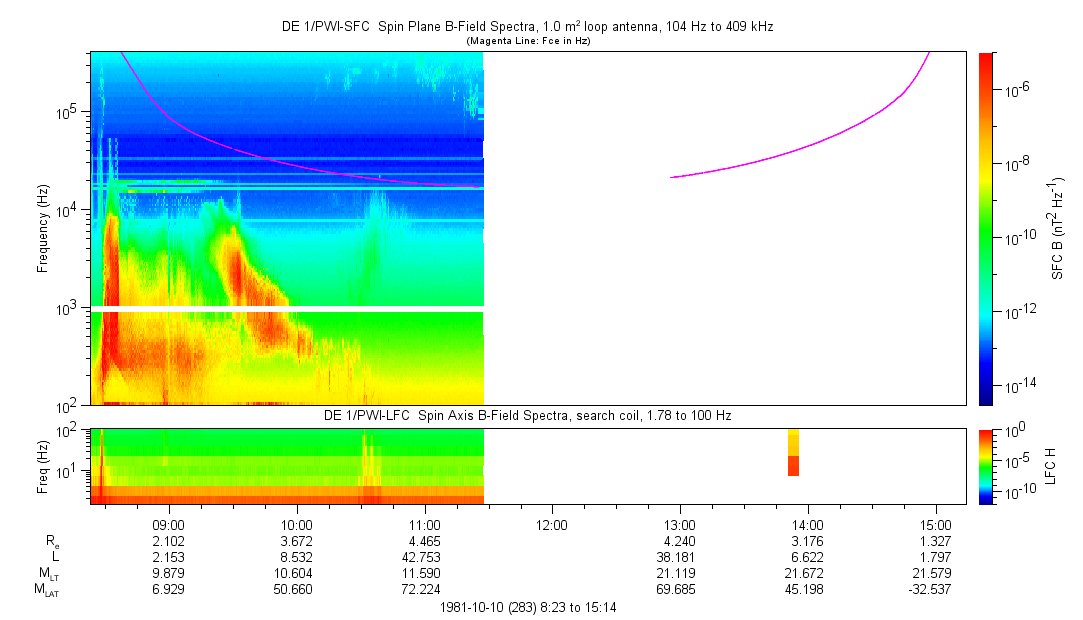Click the L value 42.753 under 11:00
This screenshot has height=620, width=1083.
[x=425, y=557]
